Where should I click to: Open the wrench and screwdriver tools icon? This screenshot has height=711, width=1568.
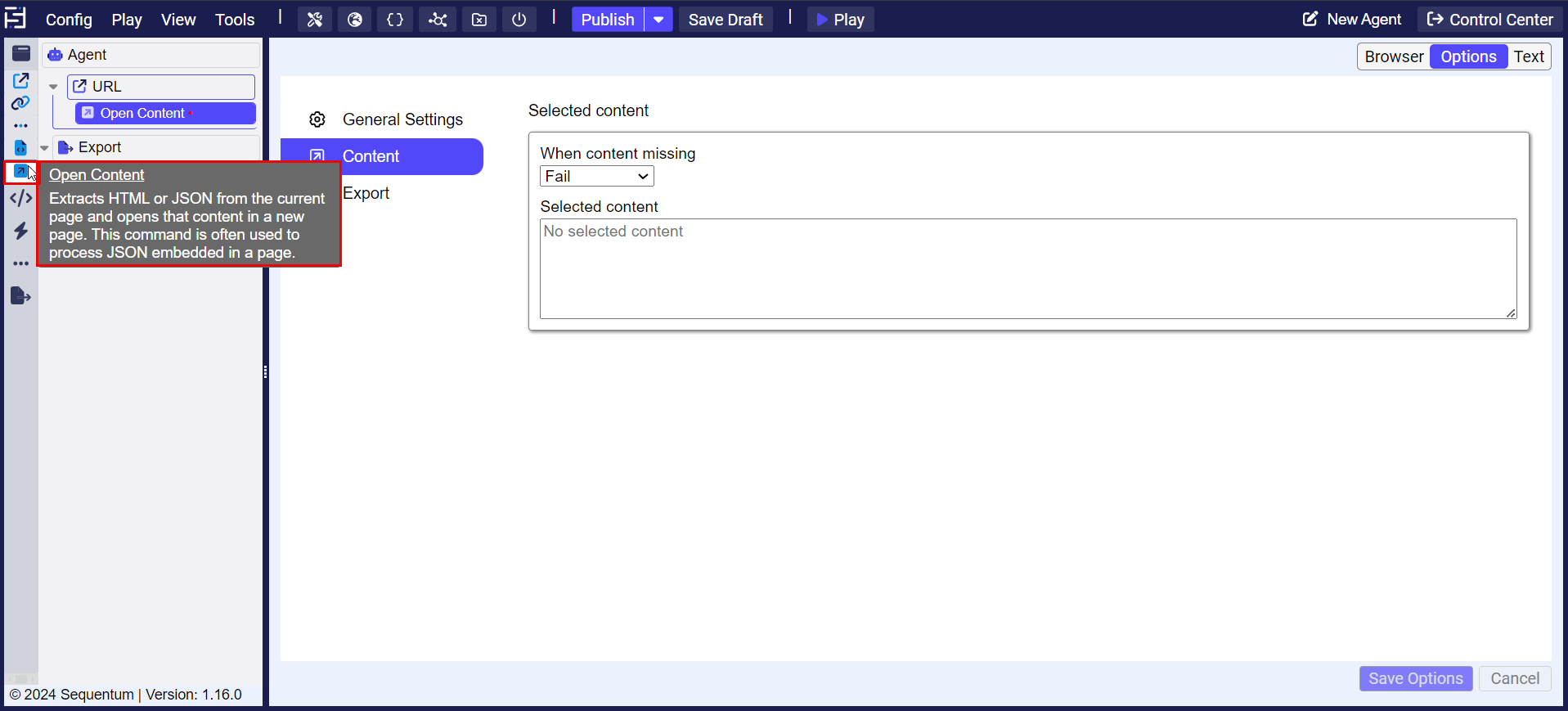(315, 20)
